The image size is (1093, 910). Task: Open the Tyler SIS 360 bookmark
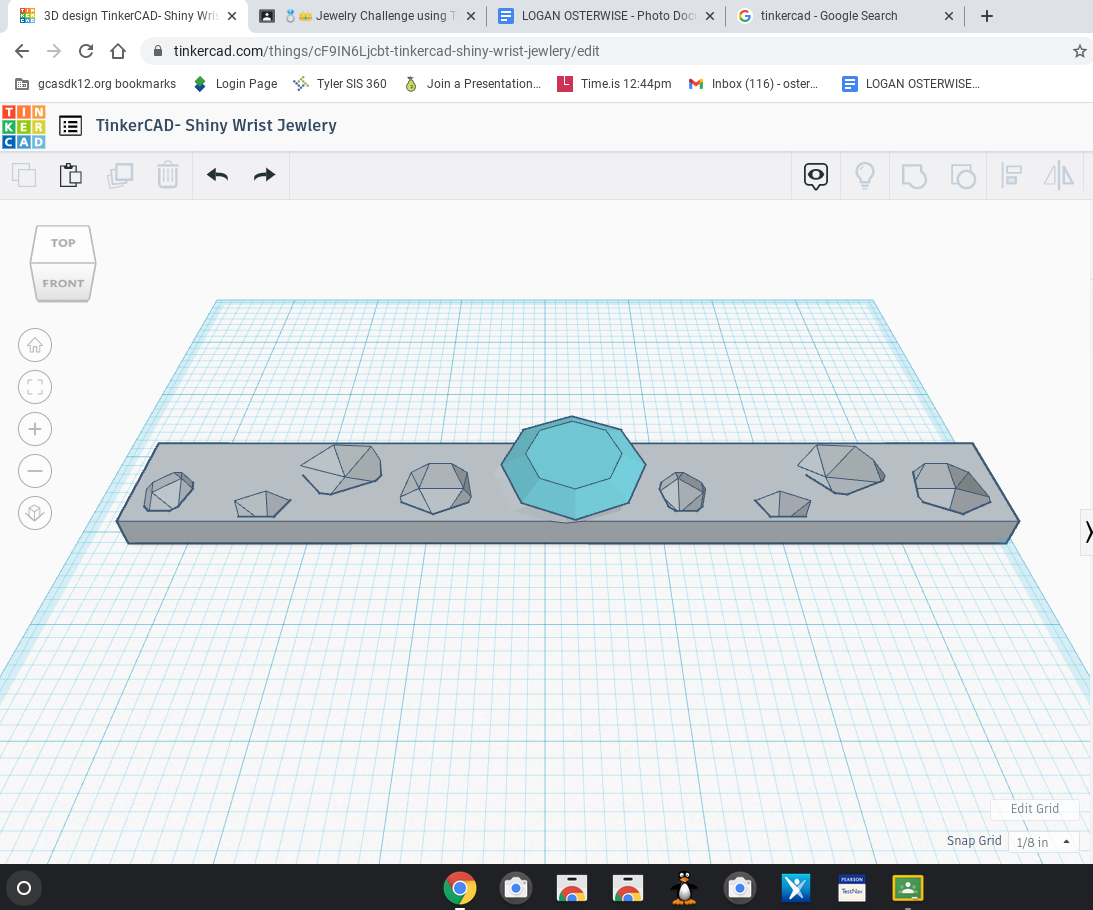tap(340, 84)
